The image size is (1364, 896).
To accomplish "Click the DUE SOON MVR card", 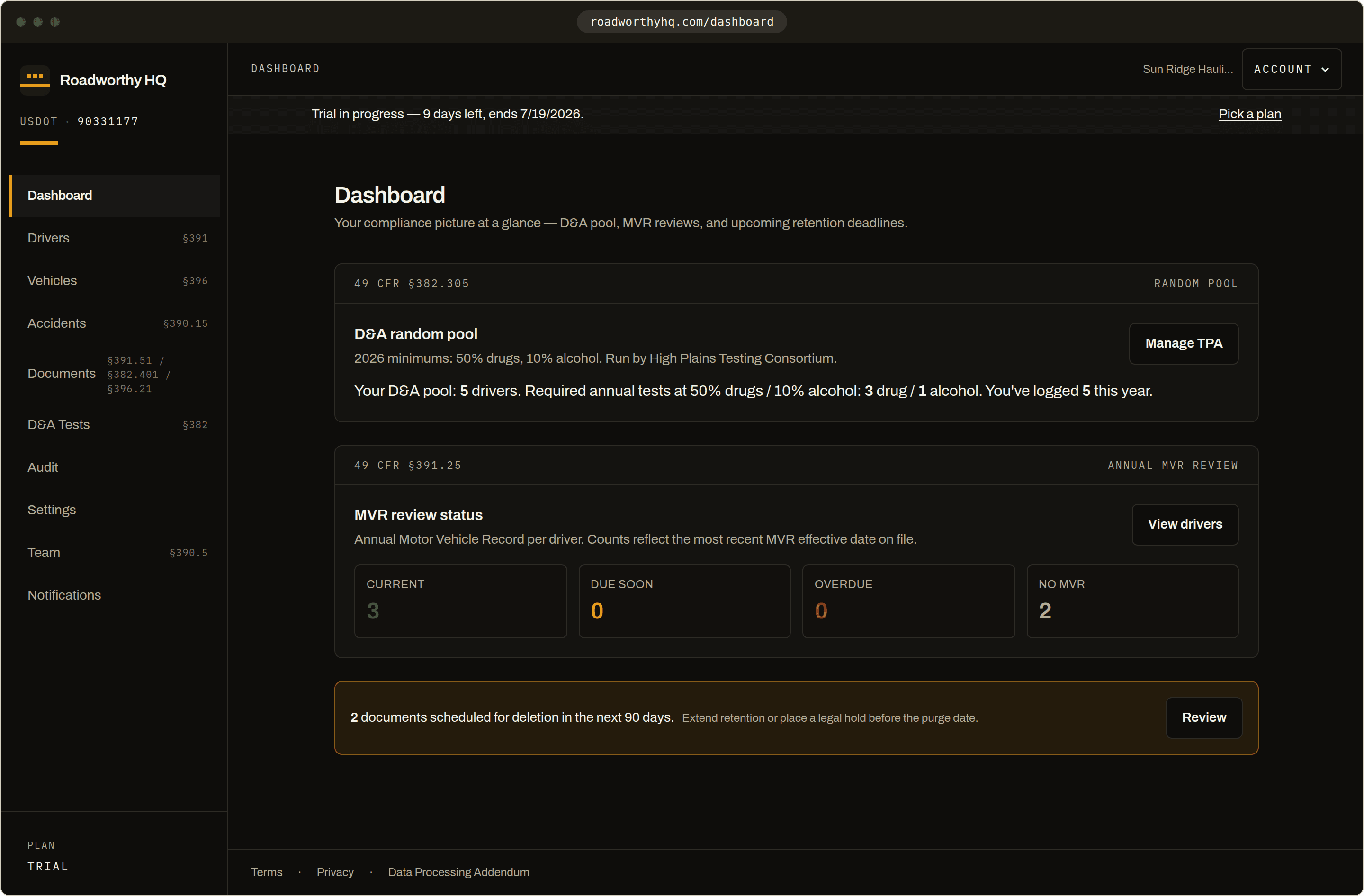I will point(684,601).
